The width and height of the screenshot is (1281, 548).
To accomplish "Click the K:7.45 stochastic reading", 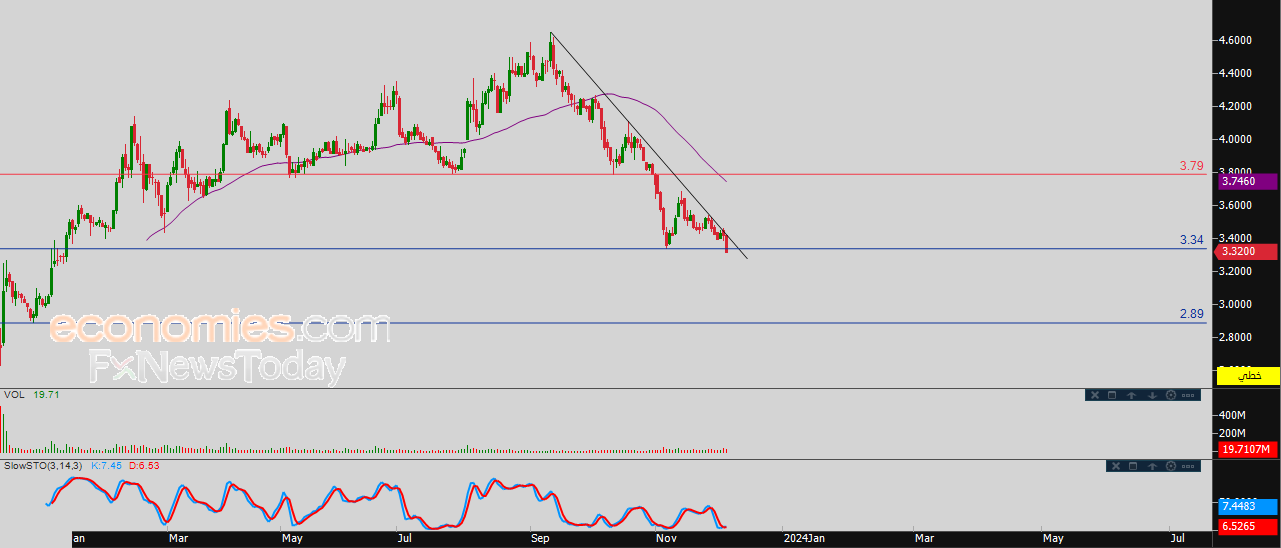I will point(106,465).
